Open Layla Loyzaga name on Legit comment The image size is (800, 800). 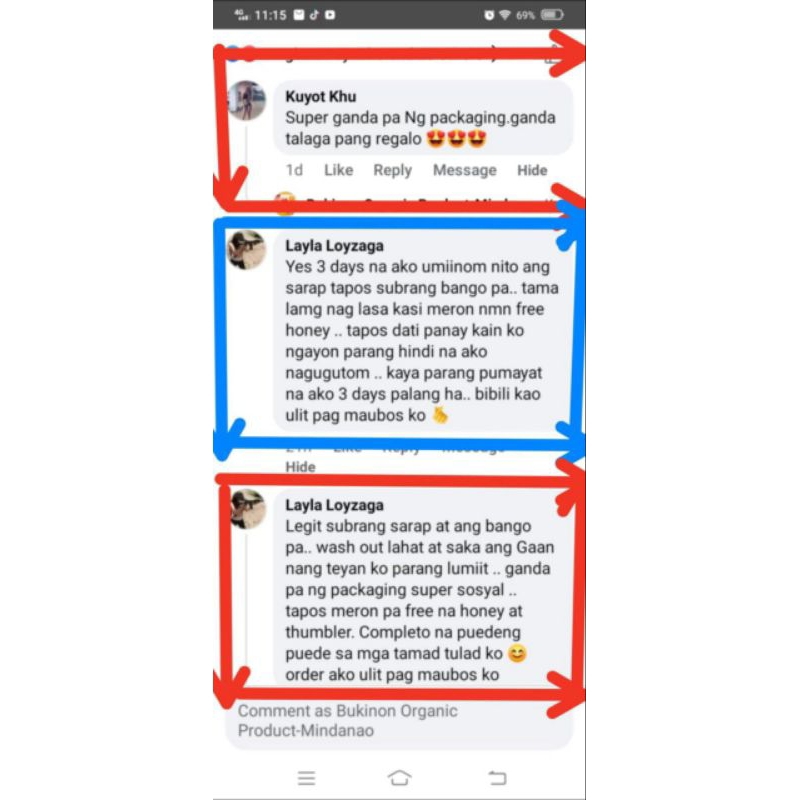click(334, 505)
